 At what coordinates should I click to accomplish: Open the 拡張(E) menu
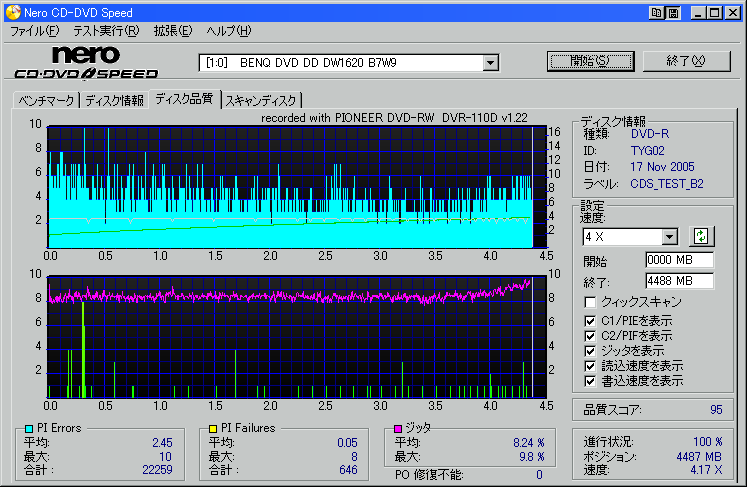coord(172,31)
